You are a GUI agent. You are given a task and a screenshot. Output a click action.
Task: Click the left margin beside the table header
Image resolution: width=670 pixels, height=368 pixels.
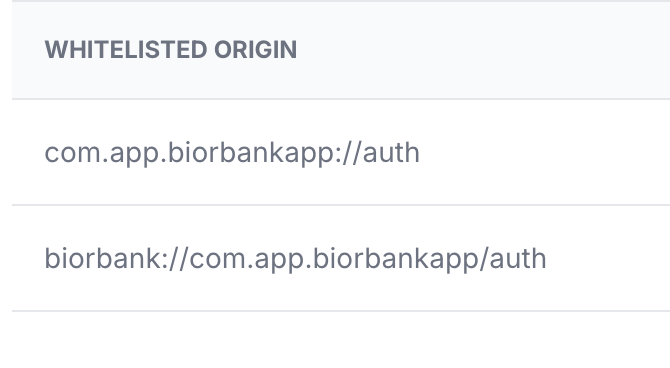coord(6,50)
